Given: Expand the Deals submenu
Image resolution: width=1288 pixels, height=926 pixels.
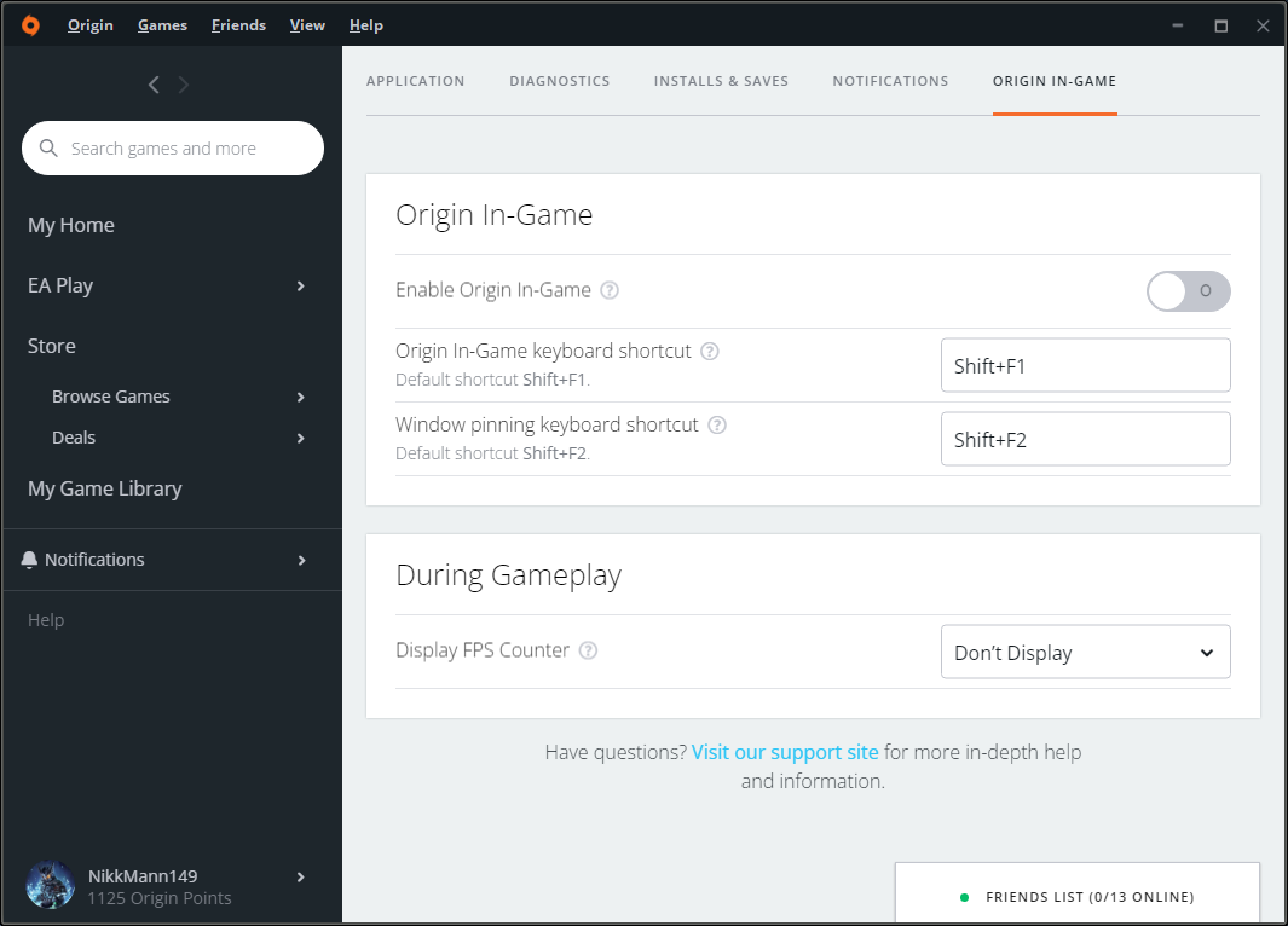Looking at the screenshot, I should coord(300,437).
